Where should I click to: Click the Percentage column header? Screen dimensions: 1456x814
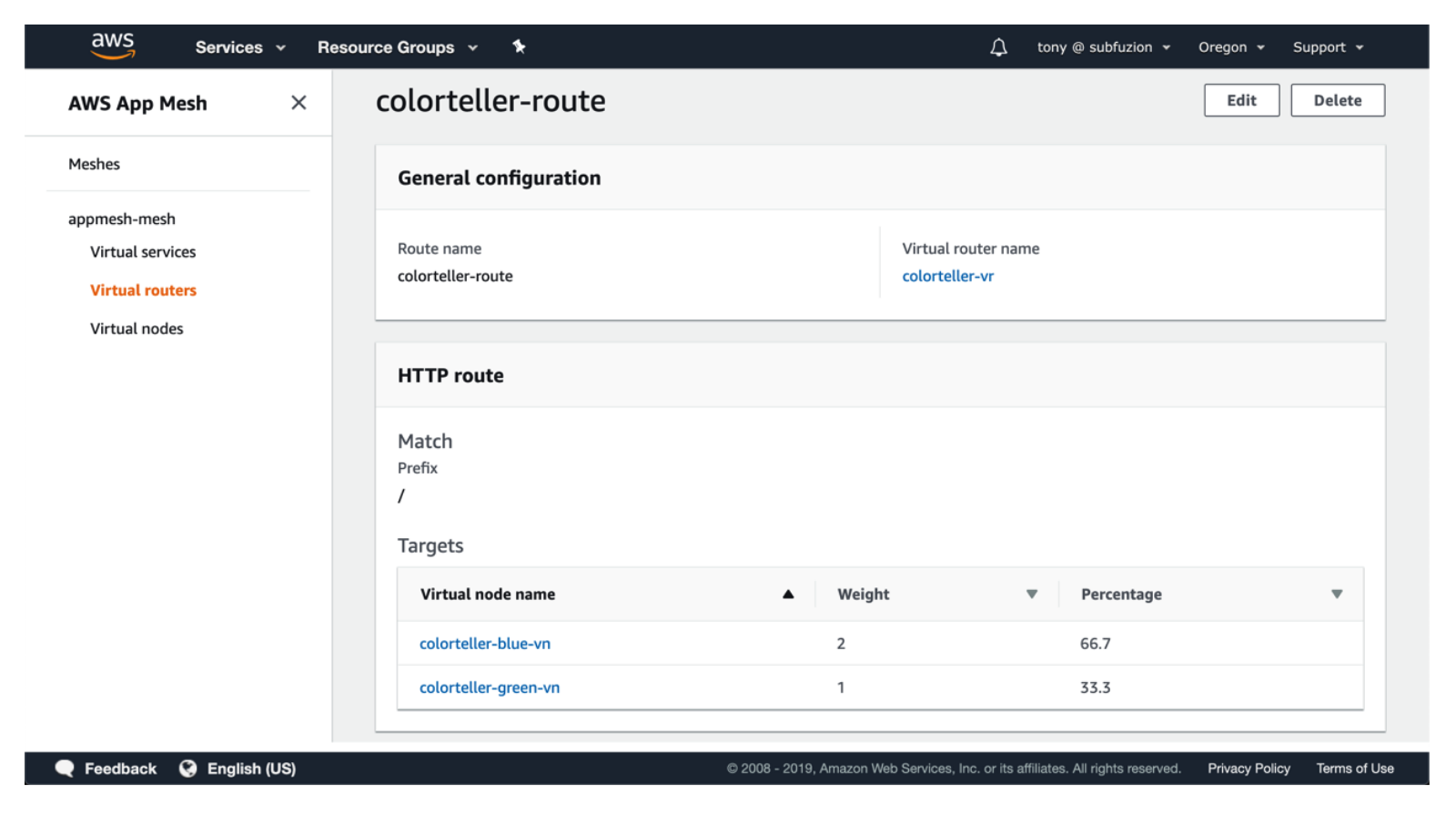coord(1121,595)
